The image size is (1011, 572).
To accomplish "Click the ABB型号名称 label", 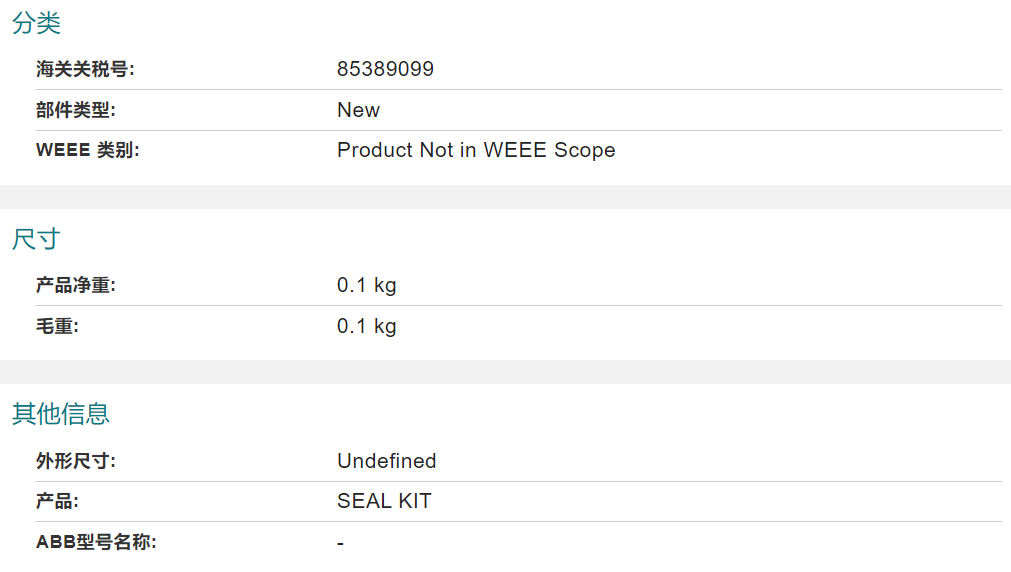I will [x=96, y=542].
